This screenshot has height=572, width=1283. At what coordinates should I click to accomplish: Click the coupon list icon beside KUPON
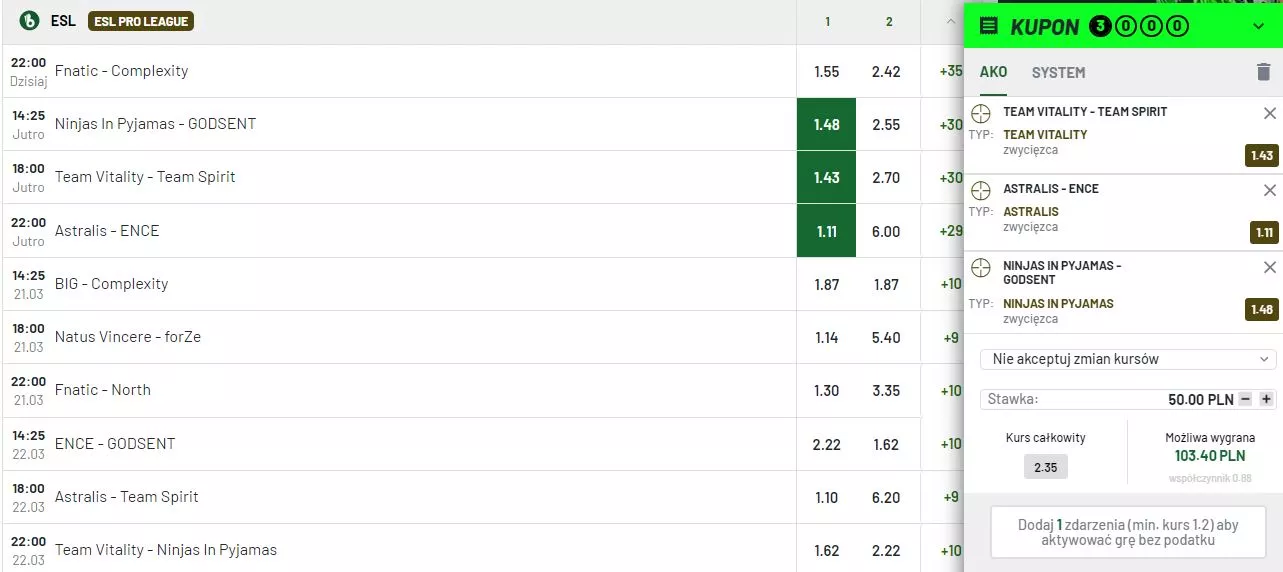tap(989, 26)
